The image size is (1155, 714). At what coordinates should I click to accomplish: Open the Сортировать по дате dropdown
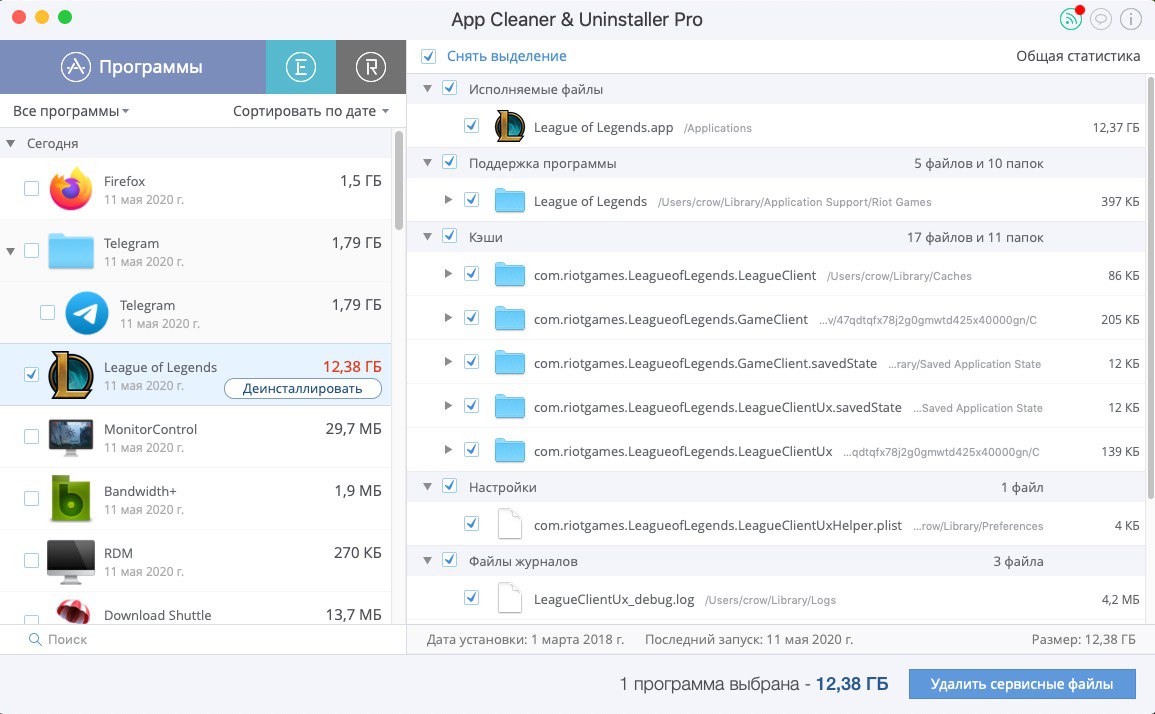click(x=311, y=111)
